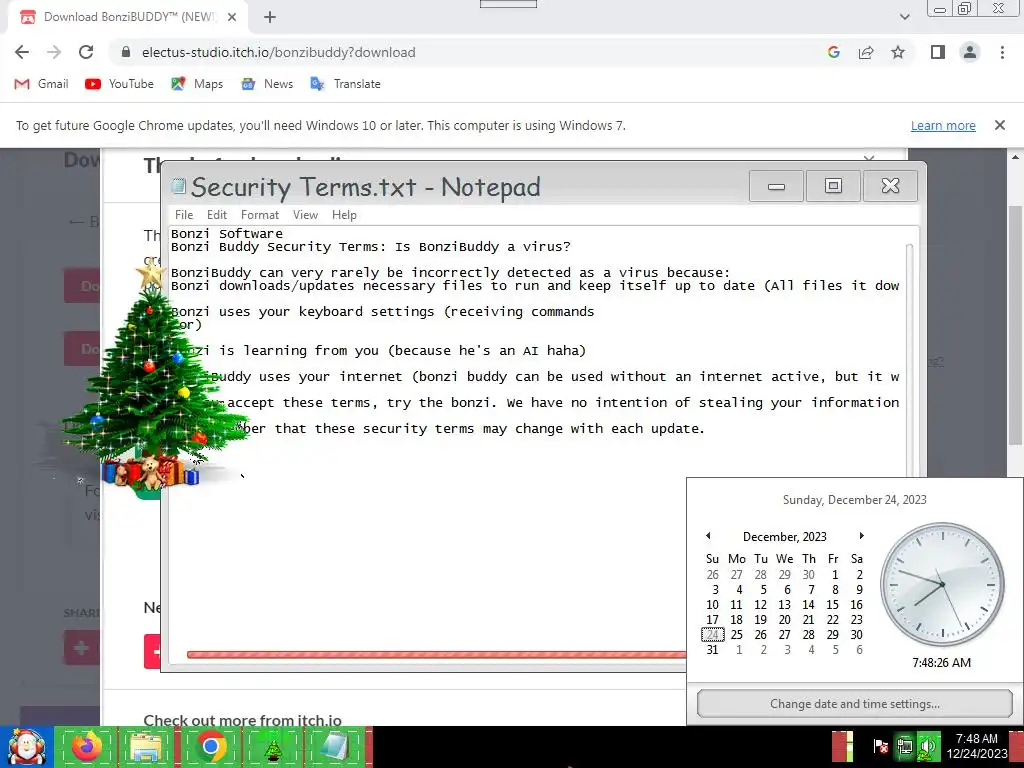Click the analog clock face
This screenshot has width=1024, height=768.
942,584
